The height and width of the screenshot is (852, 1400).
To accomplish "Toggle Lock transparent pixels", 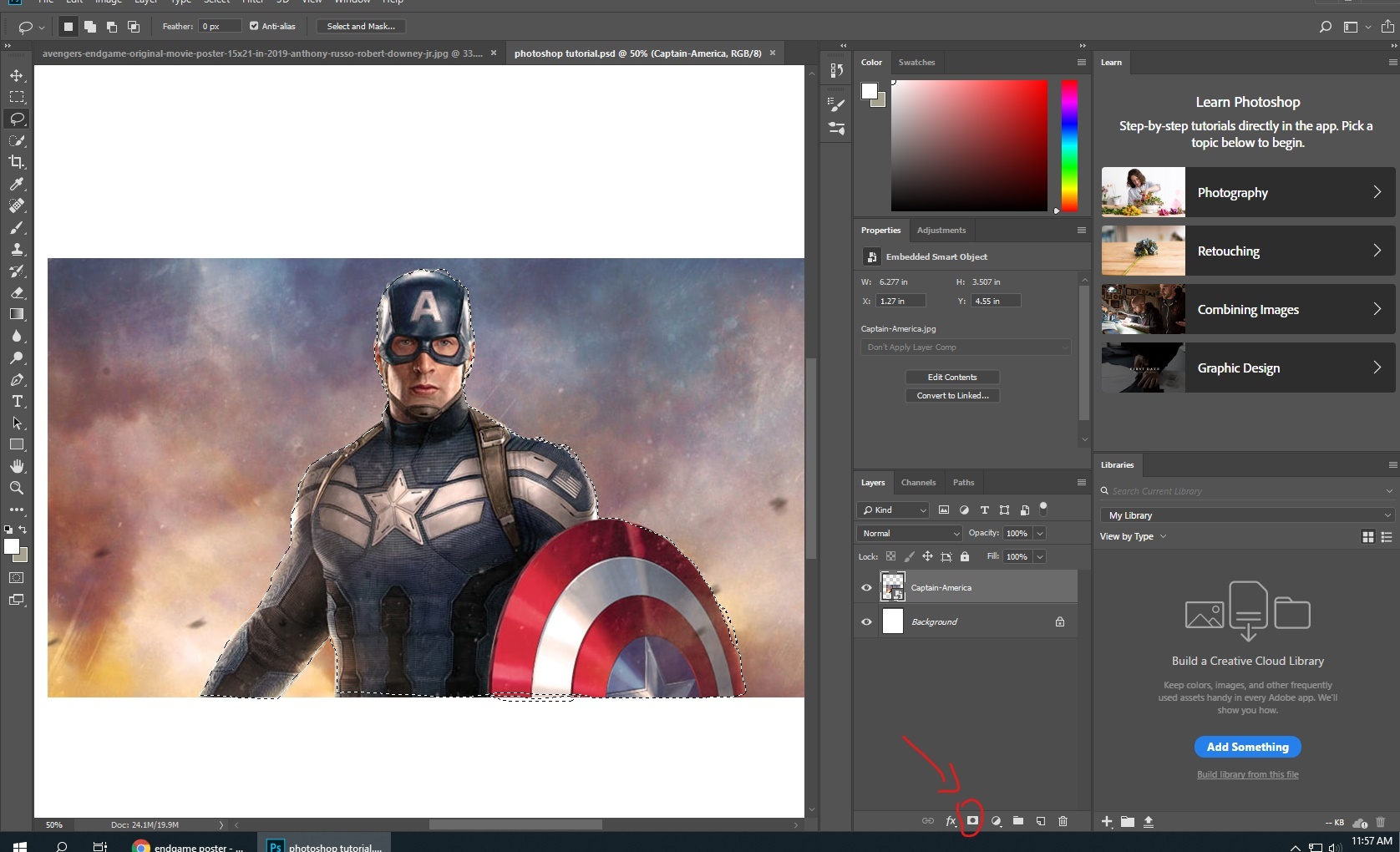I will tap(890, 556).
